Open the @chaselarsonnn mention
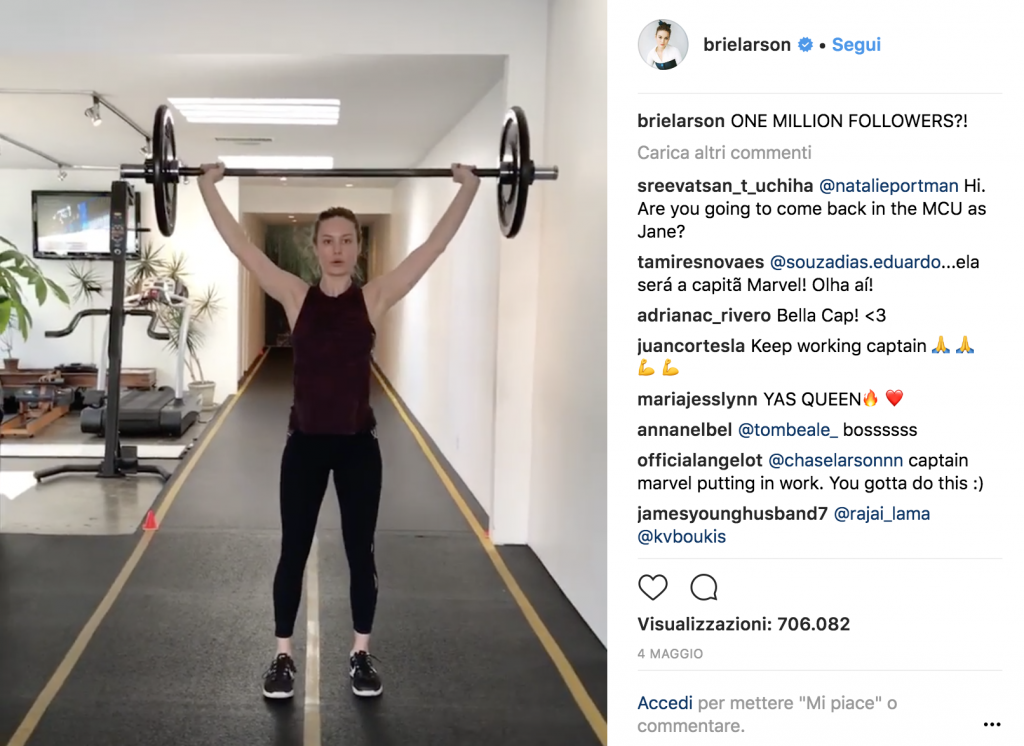1024x746 pixels. 835,461
